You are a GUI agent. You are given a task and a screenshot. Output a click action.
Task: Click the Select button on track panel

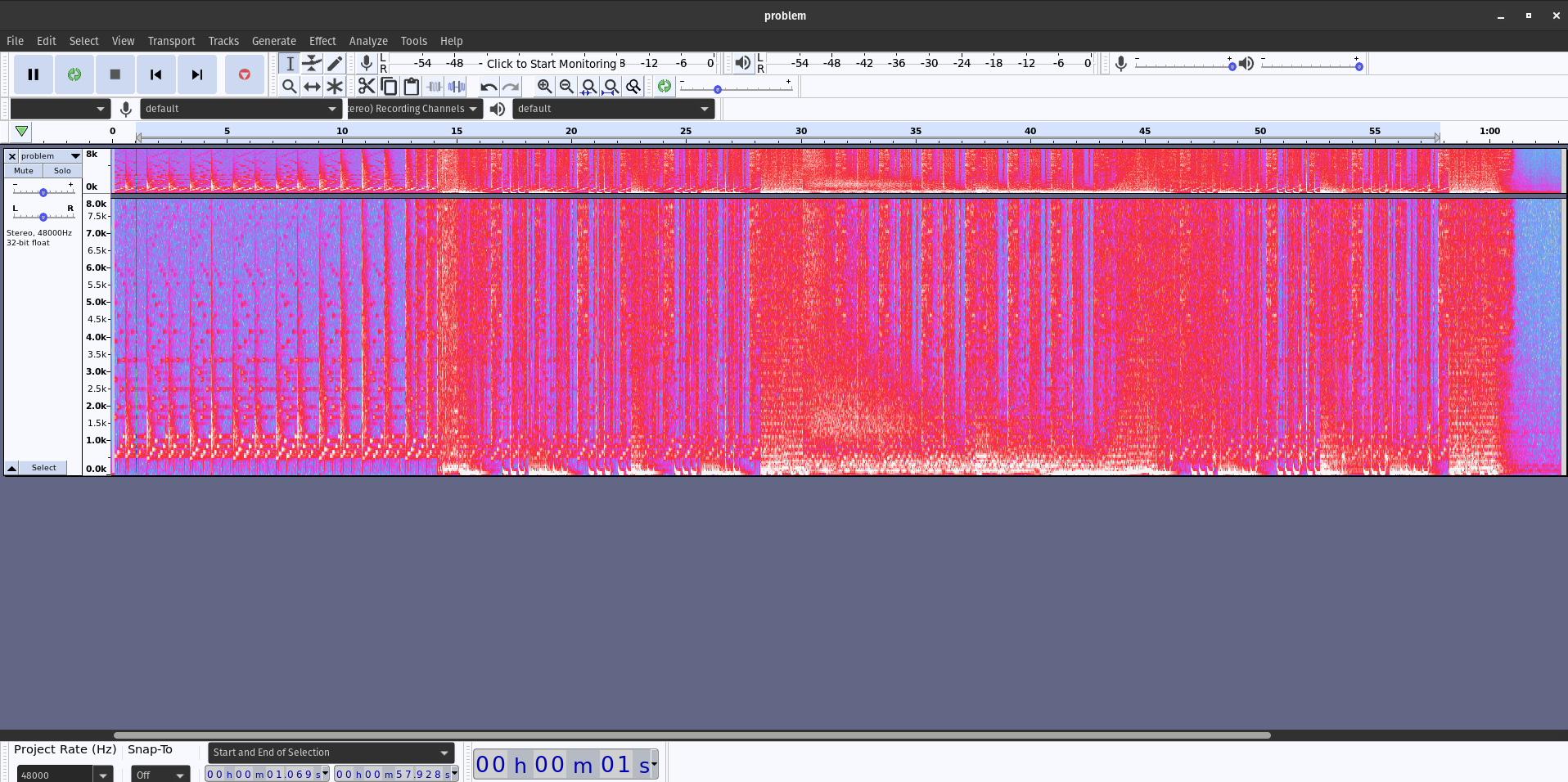44,468
